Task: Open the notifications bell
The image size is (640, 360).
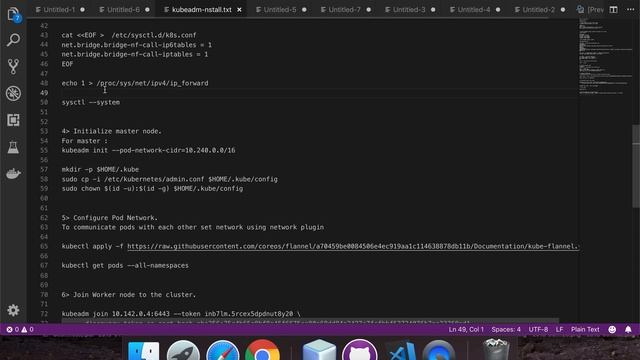Action: pos(628,329)
